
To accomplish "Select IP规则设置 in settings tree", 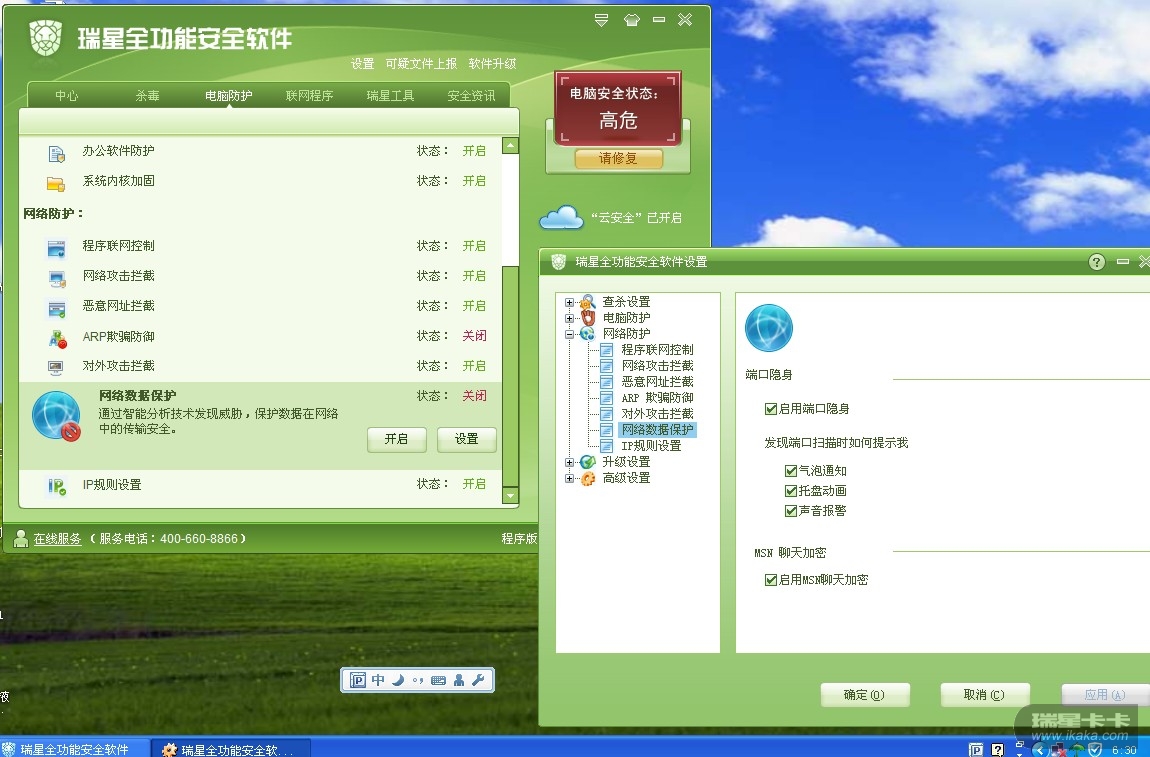I will (x=651, y=446).
